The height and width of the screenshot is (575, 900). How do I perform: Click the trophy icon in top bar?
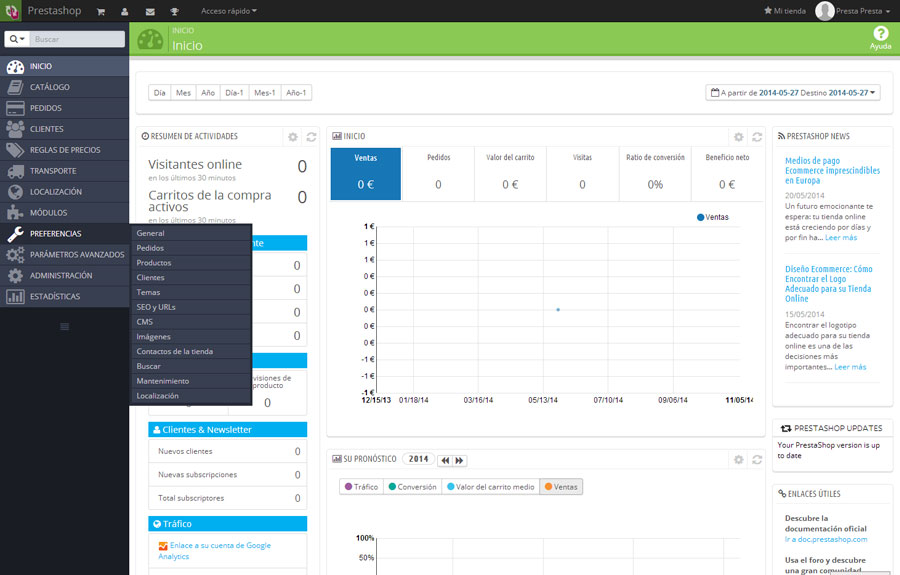pos(174,11)
